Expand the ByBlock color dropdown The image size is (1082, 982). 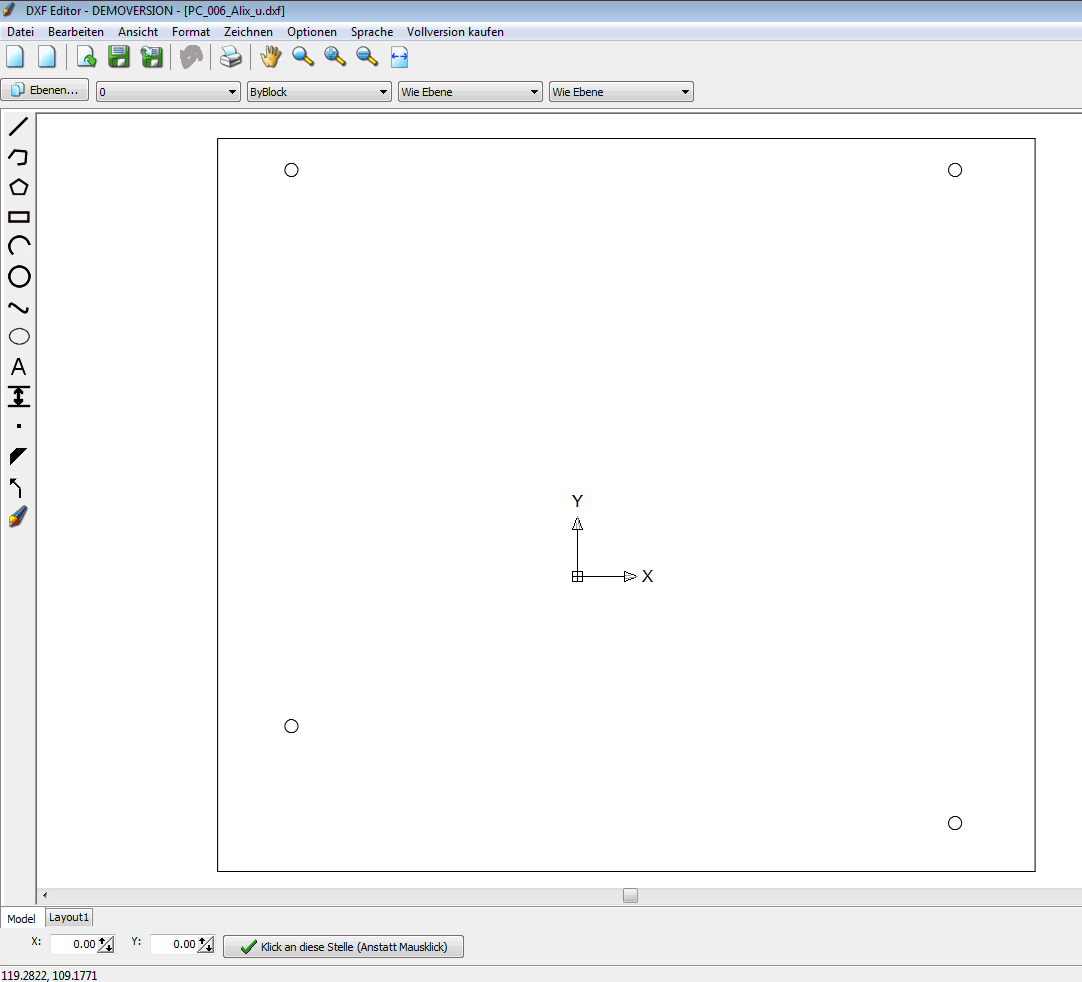click(x=319, y=92)
